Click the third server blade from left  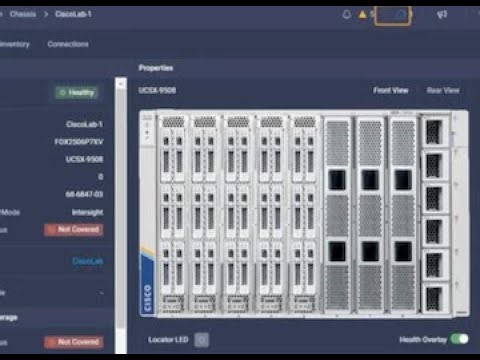[x=238, y=215]
